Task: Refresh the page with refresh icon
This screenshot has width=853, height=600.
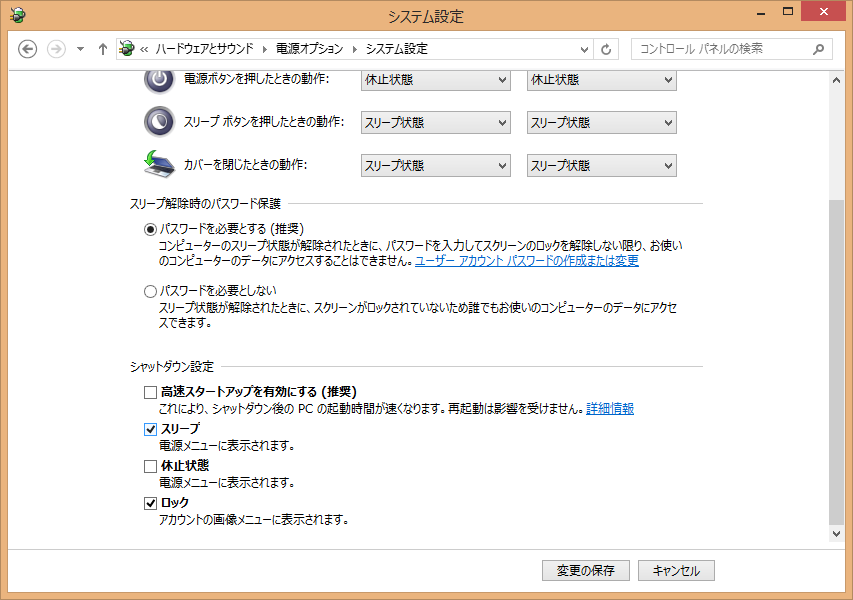Action: 606,50
